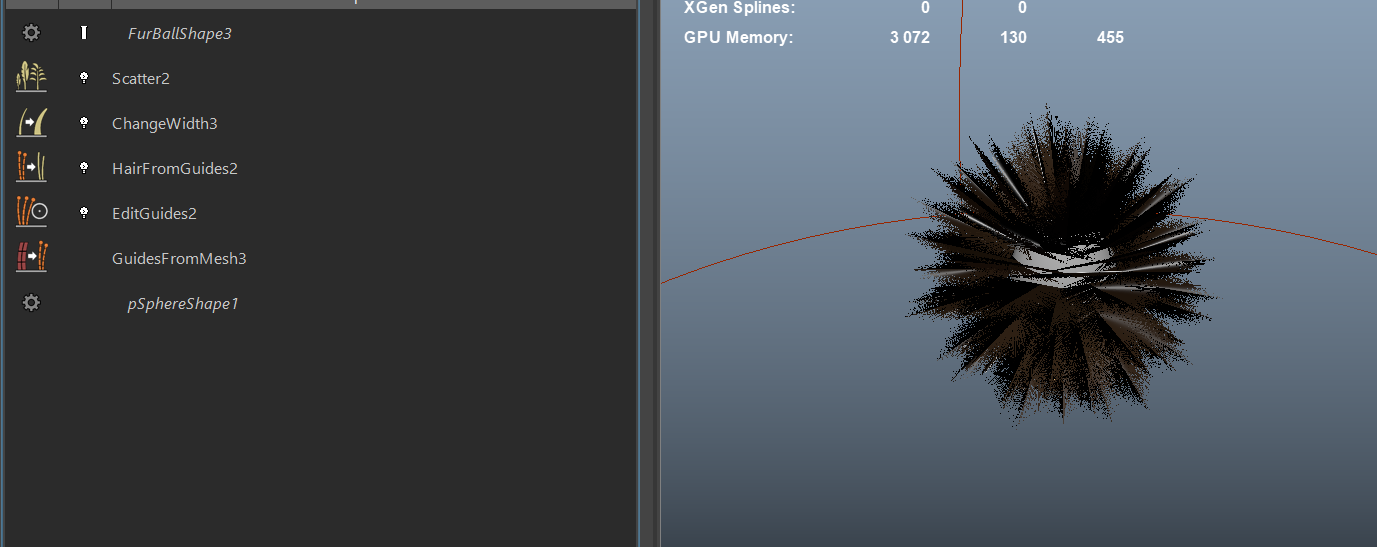The image size is (1377, 547).
Task: Click the GuidesFromMesh3 node icon
Action: tap(31, 258)
